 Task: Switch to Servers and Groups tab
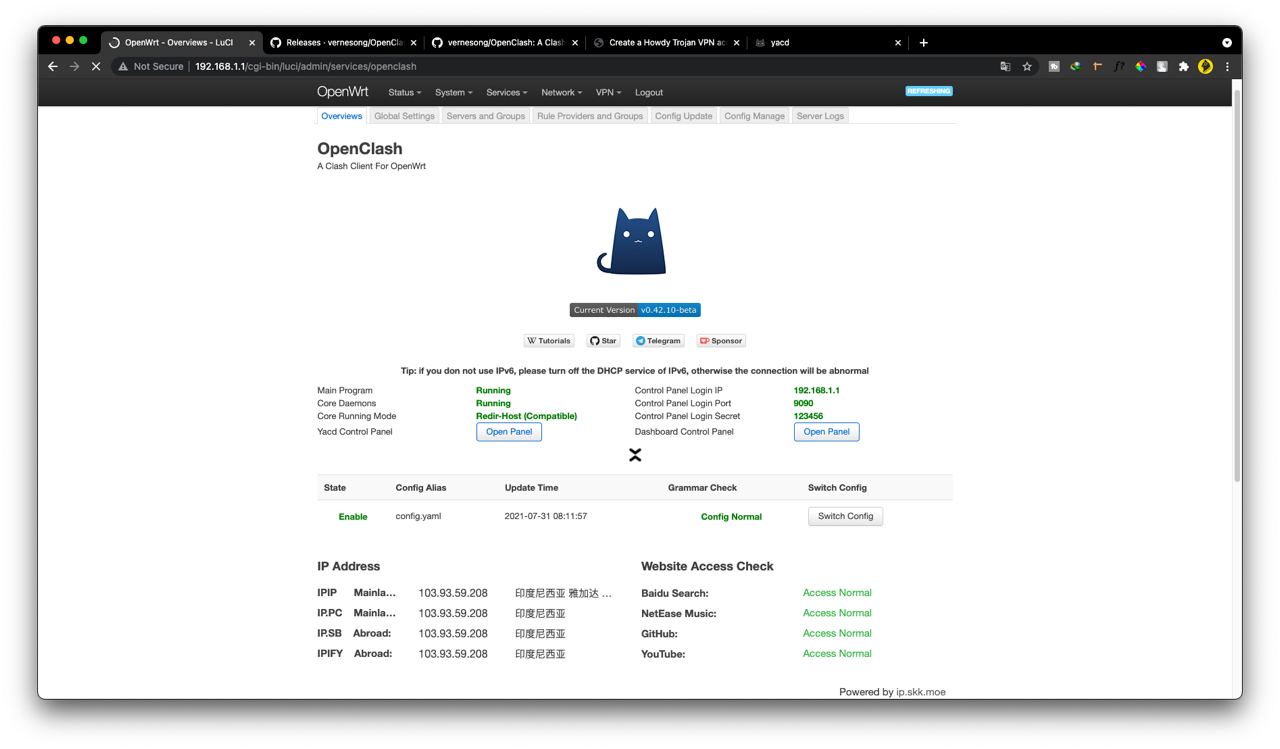point(486,116)
